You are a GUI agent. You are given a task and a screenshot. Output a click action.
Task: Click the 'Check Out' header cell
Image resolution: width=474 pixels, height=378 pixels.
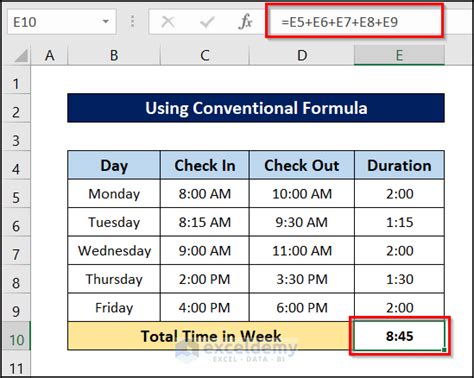coord(302,165)
